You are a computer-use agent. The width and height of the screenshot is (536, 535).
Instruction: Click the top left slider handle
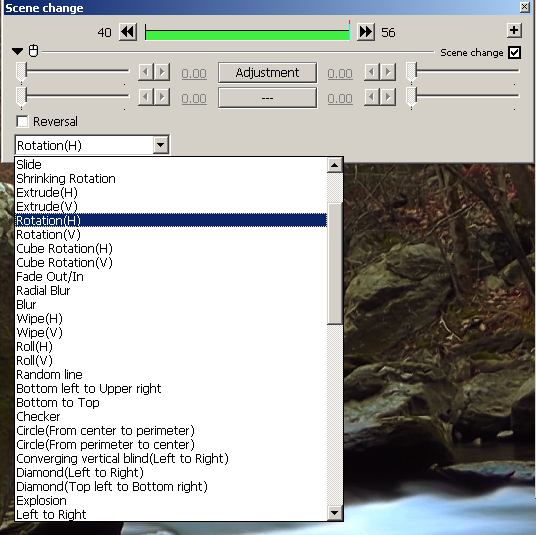point(21,72)
